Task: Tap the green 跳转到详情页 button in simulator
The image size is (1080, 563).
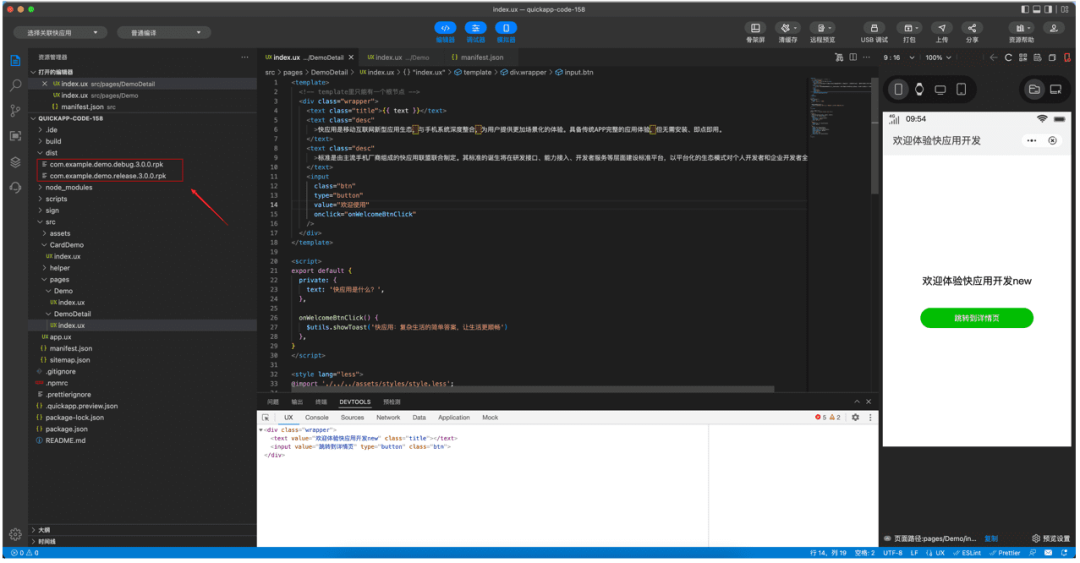Action: (x=976, y=318)
